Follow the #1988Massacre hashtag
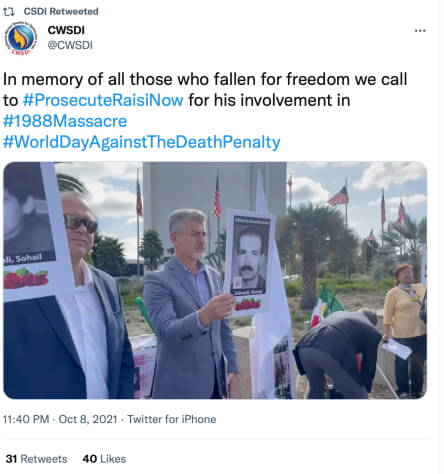The height and width of the screenshot is (474, 444). point(65,121)
